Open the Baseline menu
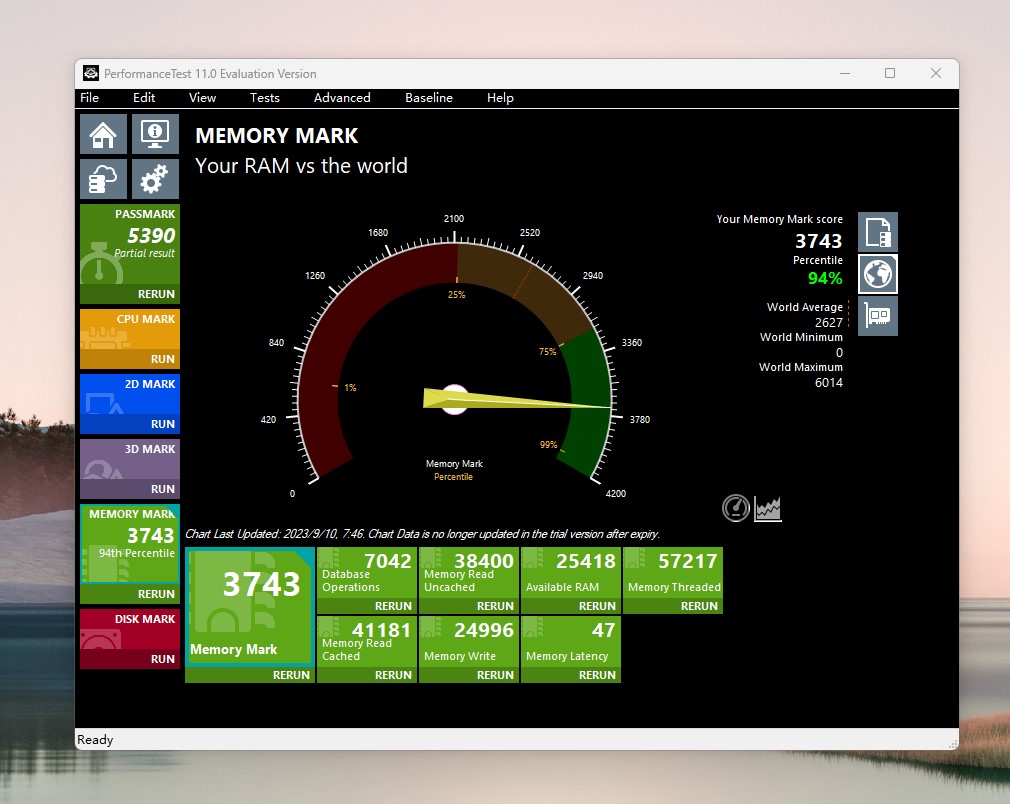This screenshot has height=804, width=1010. [429, 98]
